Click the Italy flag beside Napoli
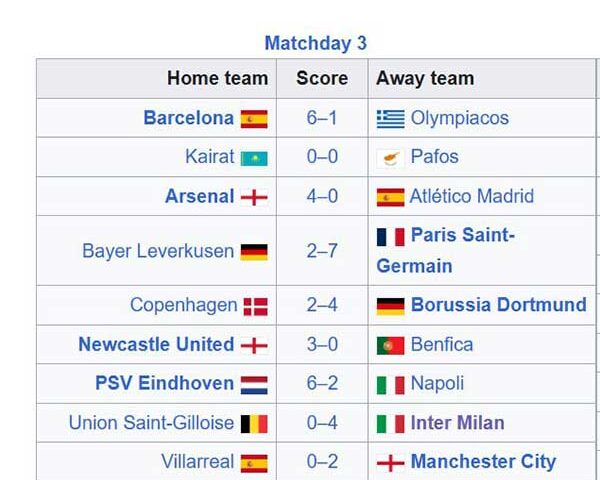Screen dimensions: 600x480 point(390,384)
